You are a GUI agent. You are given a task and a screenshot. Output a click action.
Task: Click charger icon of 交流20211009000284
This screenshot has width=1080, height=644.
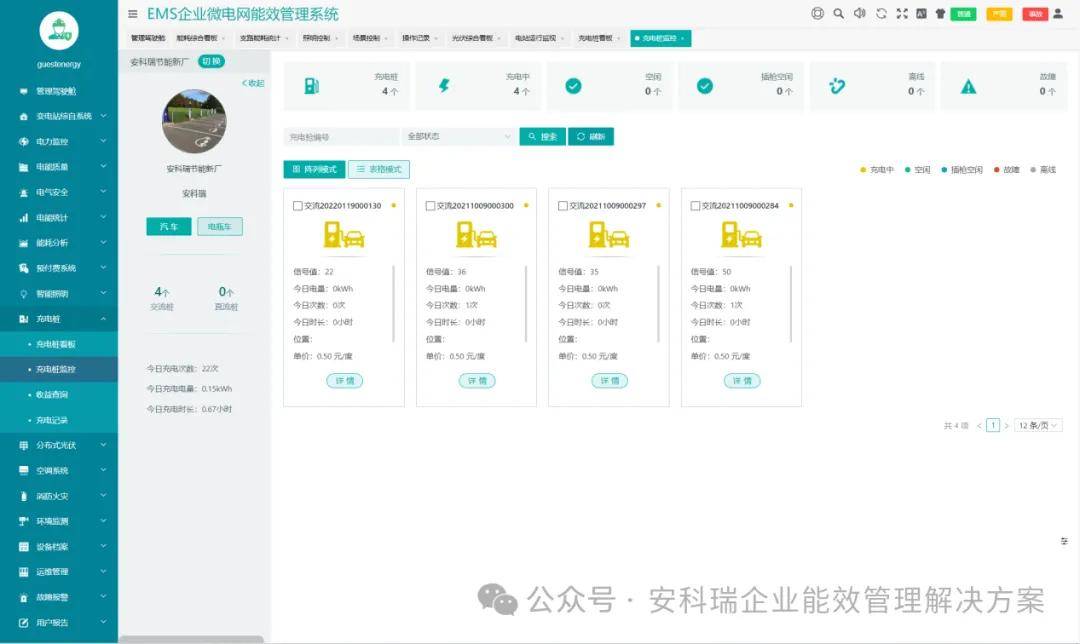(741, 234)
